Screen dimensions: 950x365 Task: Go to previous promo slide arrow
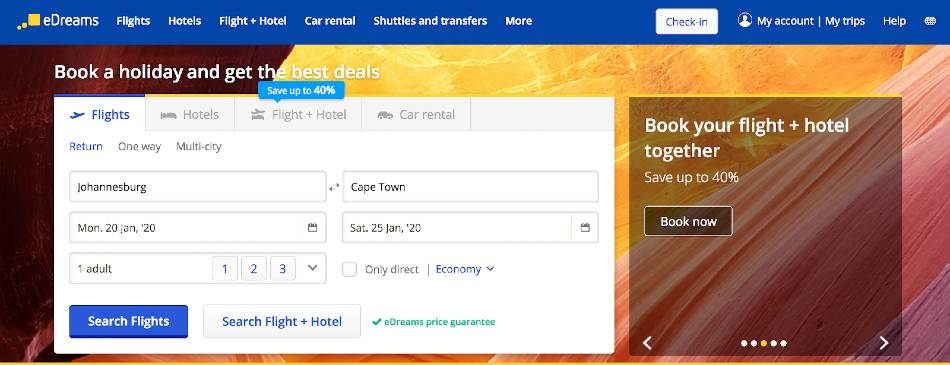tap(647, 343)
